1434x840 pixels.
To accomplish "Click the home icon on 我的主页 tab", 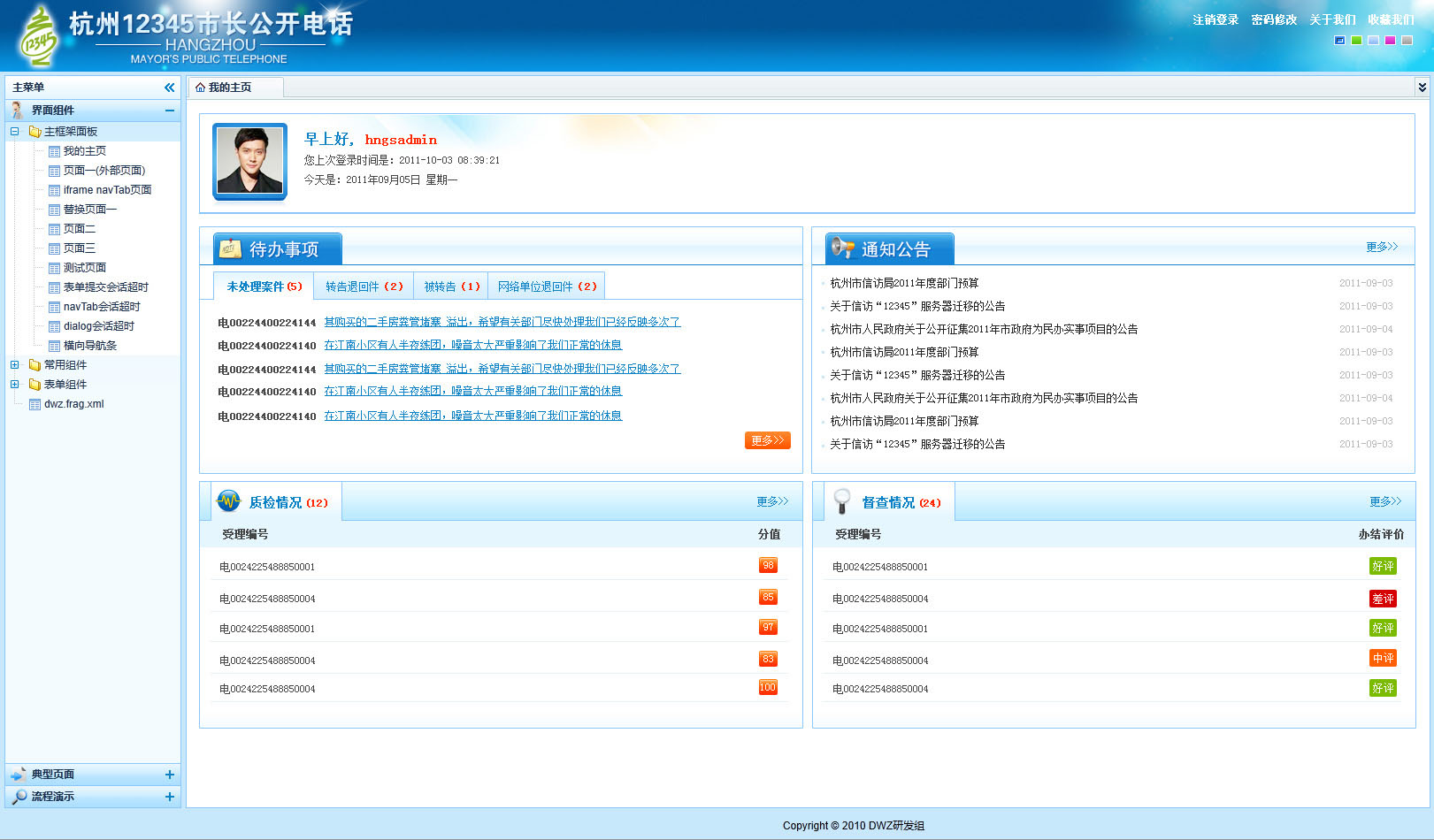I will [x=200, y=88].
